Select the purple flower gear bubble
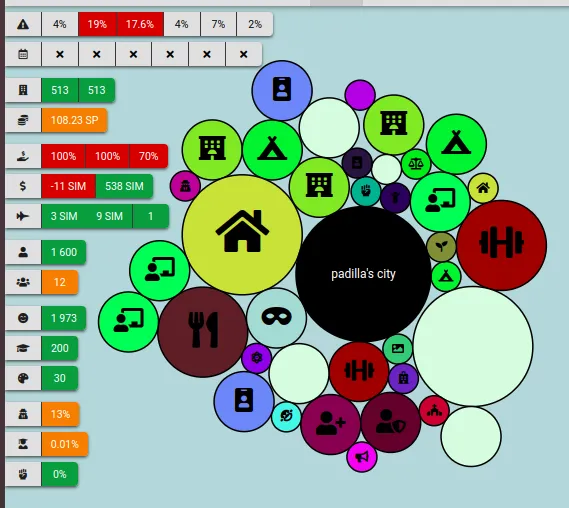This screenshot has width=569, height=508. coord(257,358)
